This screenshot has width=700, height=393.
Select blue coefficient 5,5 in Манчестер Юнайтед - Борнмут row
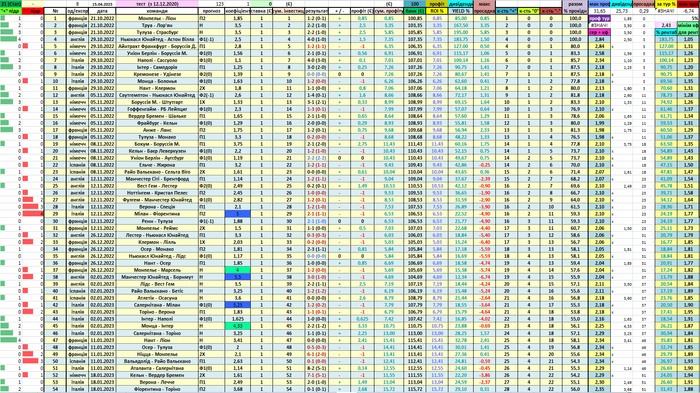click(237, 277)
